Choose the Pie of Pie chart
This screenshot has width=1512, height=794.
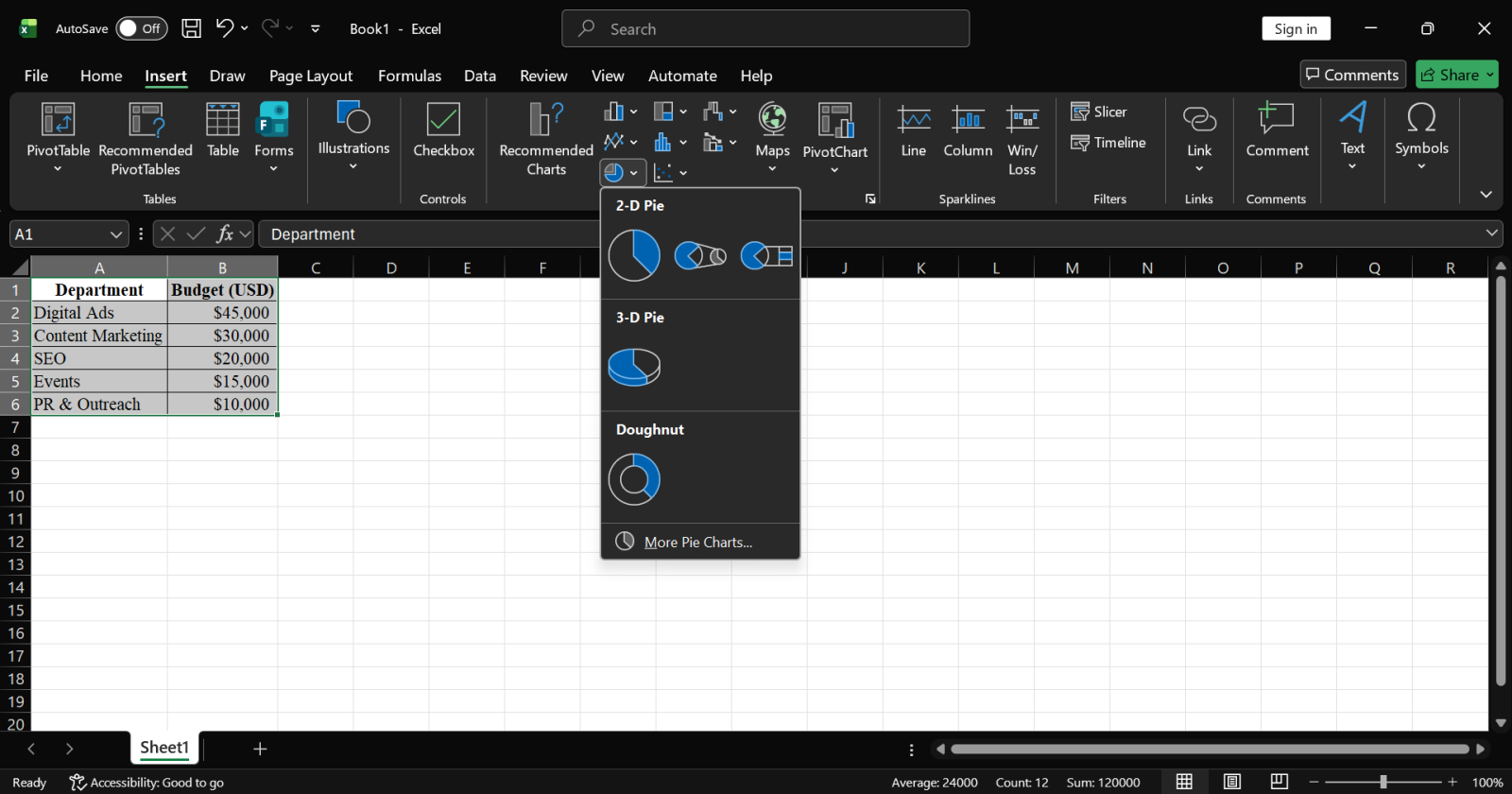(700, 255)
